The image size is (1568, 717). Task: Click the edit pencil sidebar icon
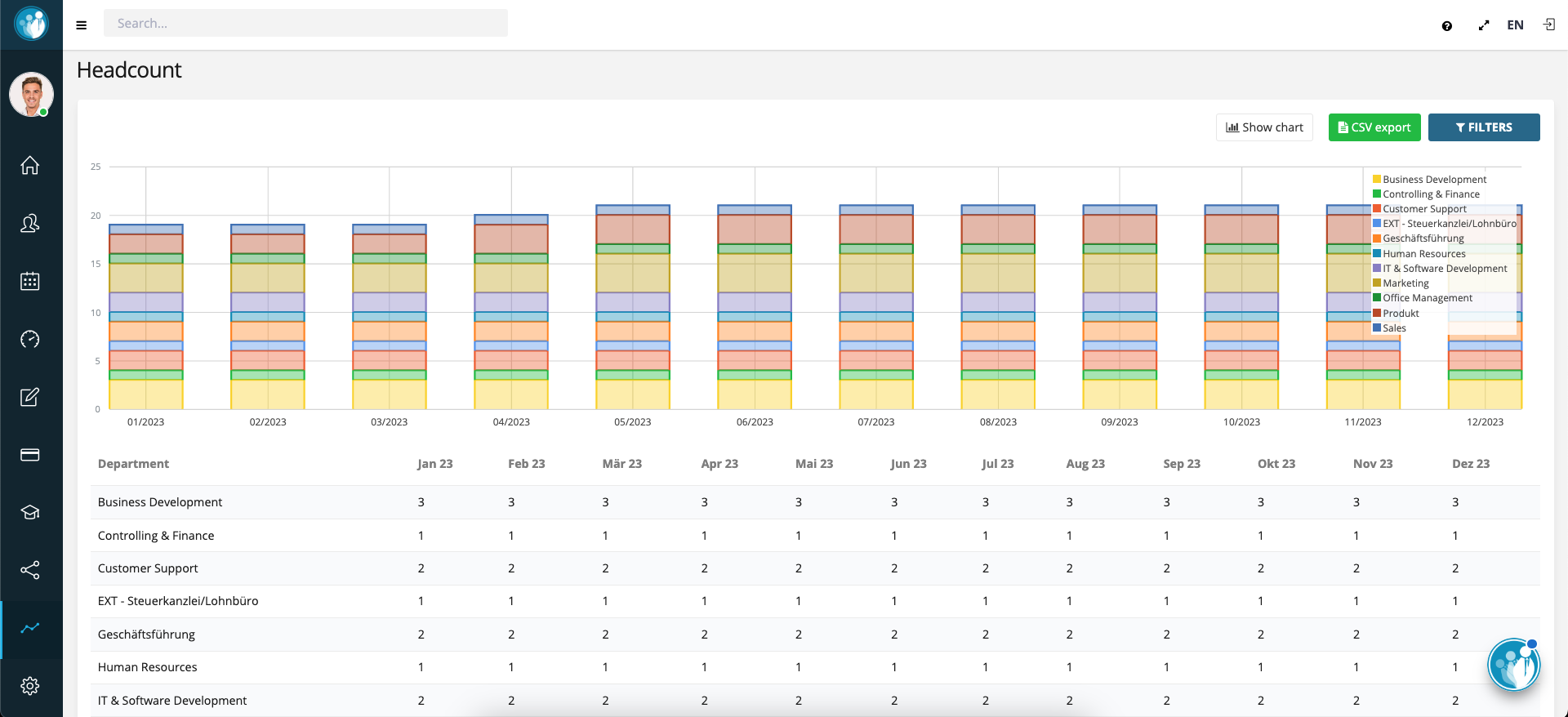click(30, 398)
